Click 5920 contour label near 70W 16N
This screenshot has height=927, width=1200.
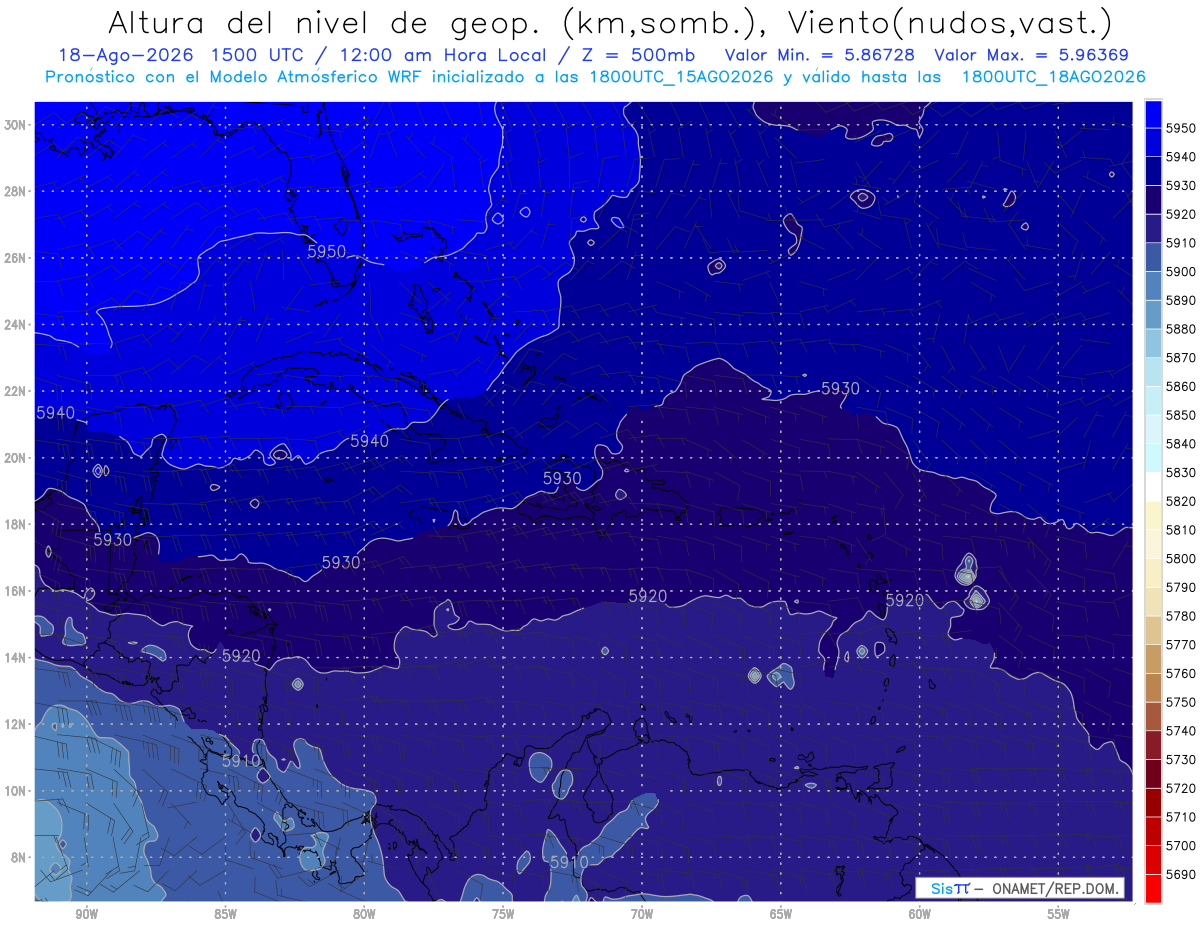coord(648,596)
